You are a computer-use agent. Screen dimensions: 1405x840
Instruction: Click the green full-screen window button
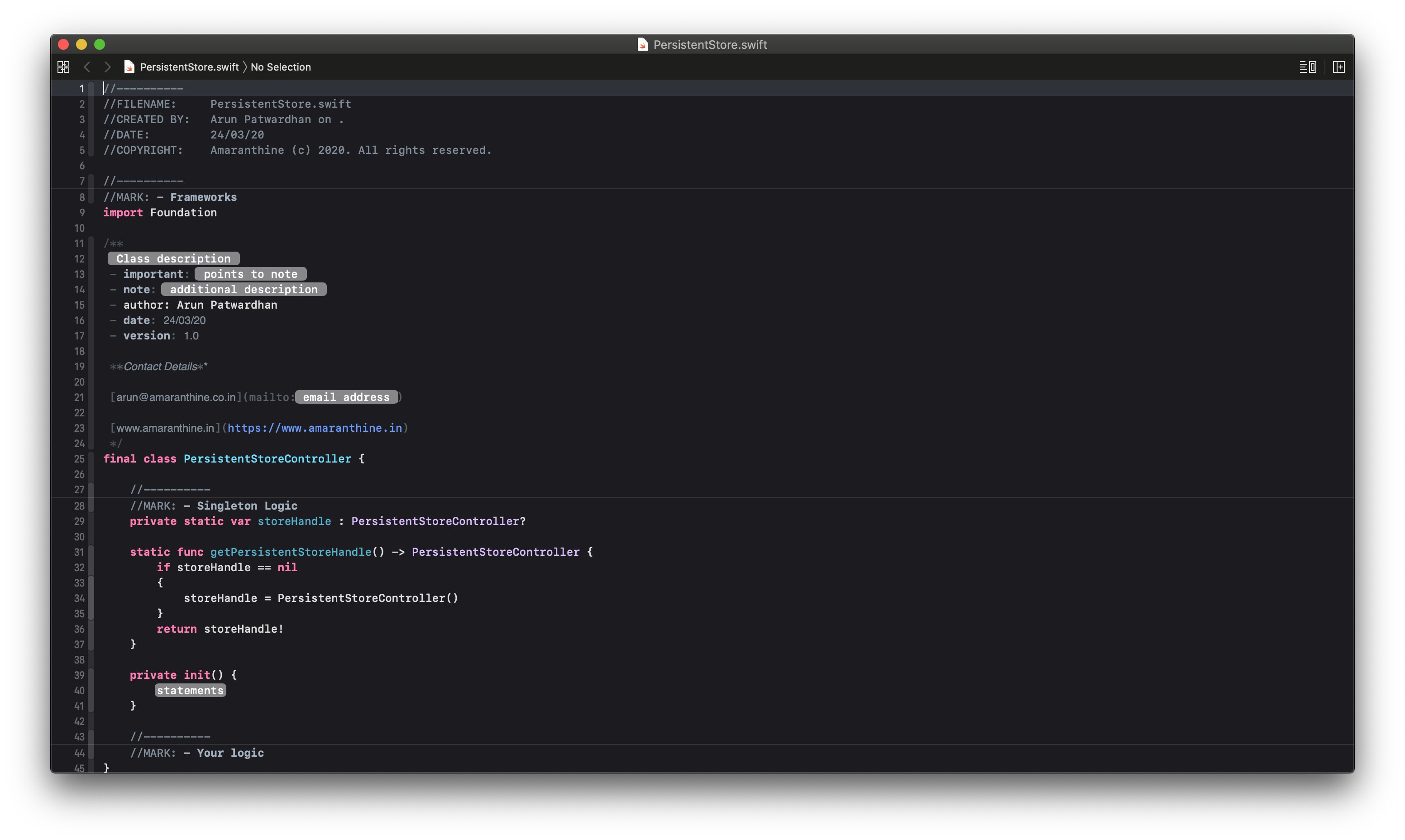(100, 44)
